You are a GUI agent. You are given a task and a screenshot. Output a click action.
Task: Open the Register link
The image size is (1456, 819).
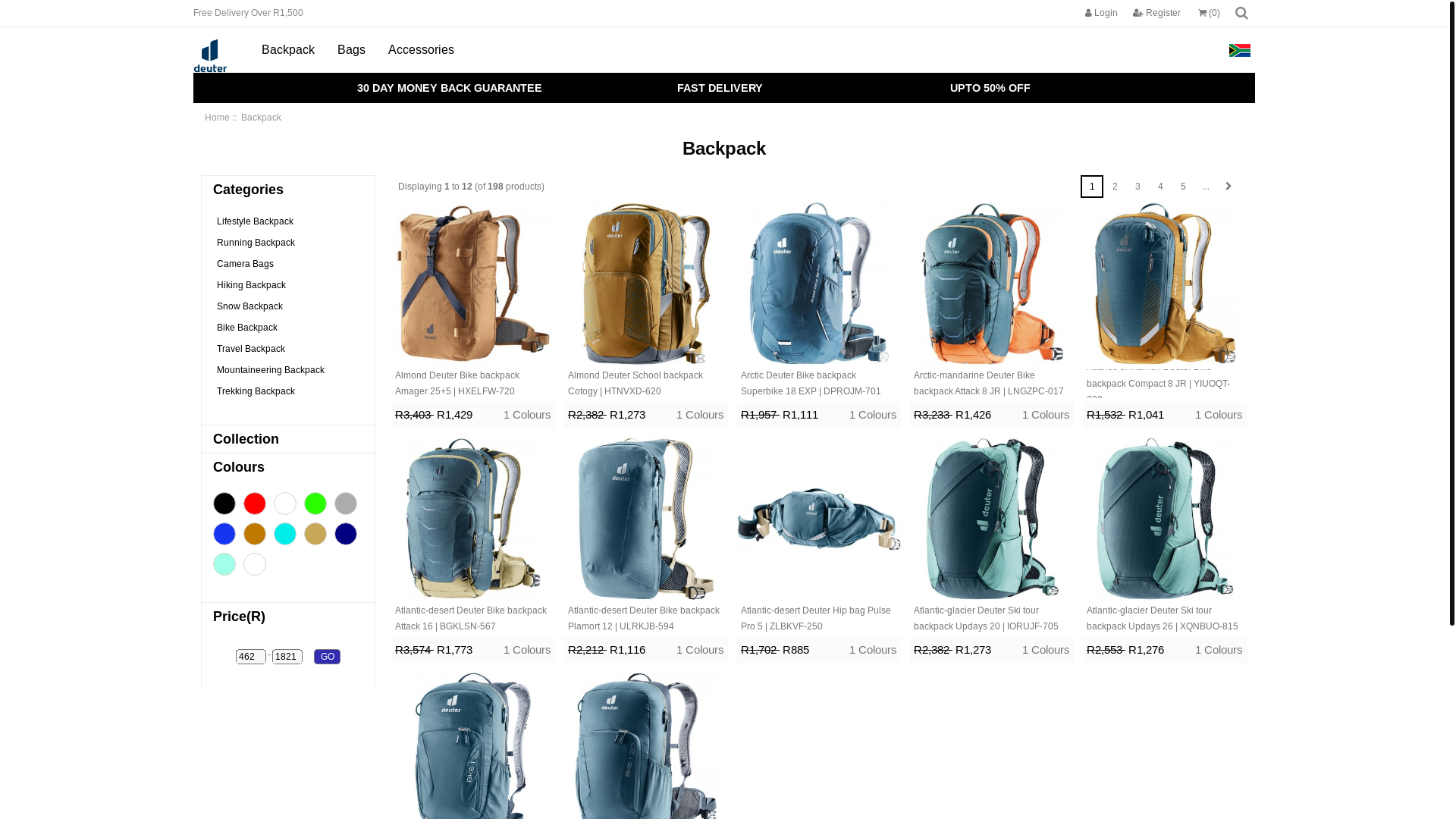tap(1156, 13)
